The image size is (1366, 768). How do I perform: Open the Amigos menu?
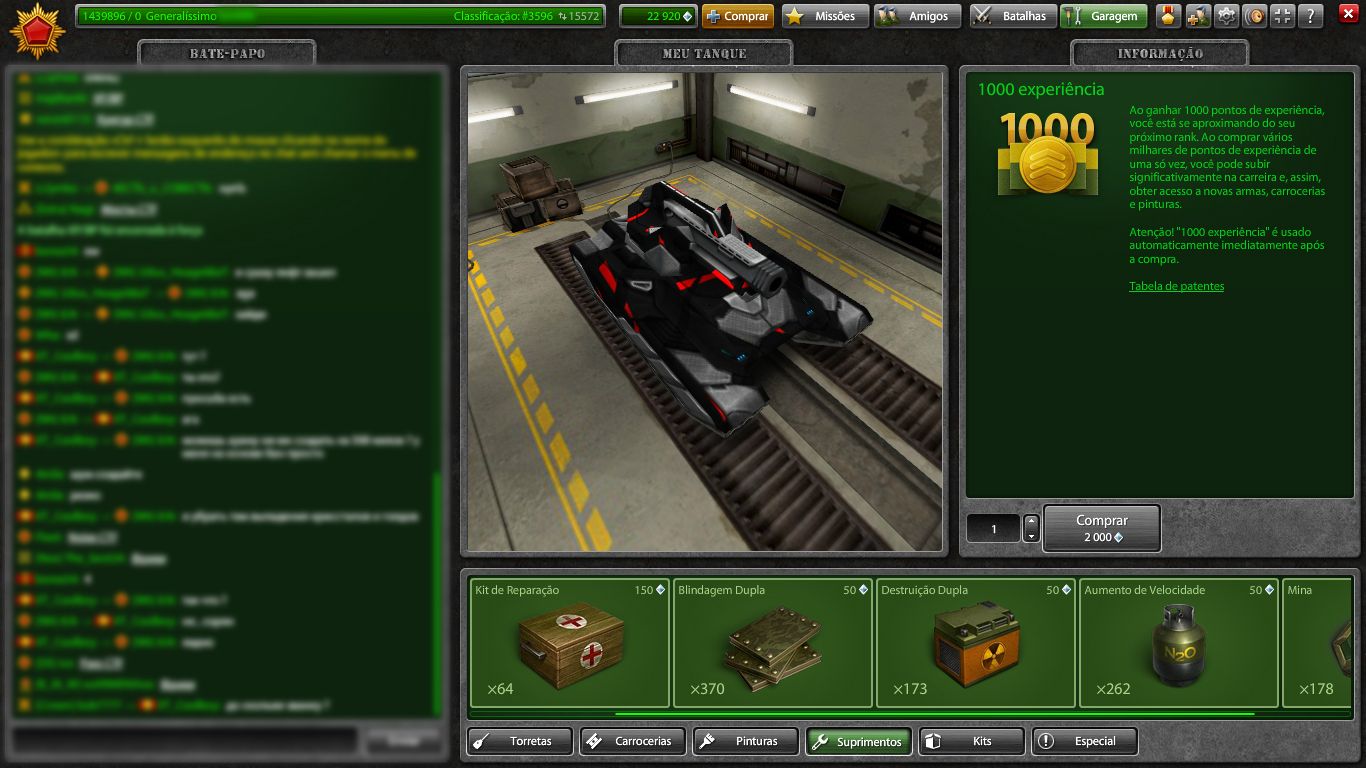pos(918,16)
